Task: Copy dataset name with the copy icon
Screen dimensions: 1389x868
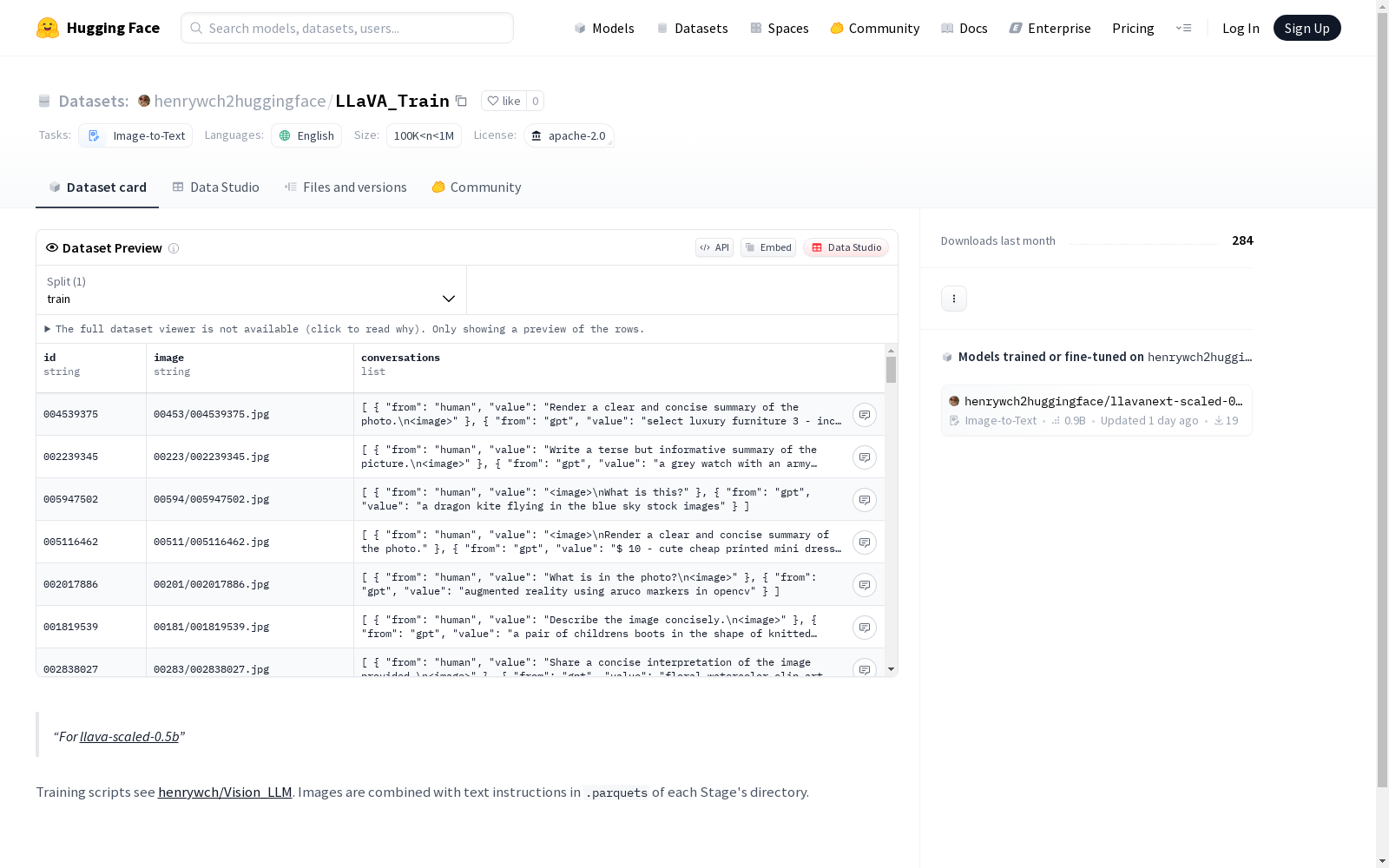Action: (x=462, y=102)
